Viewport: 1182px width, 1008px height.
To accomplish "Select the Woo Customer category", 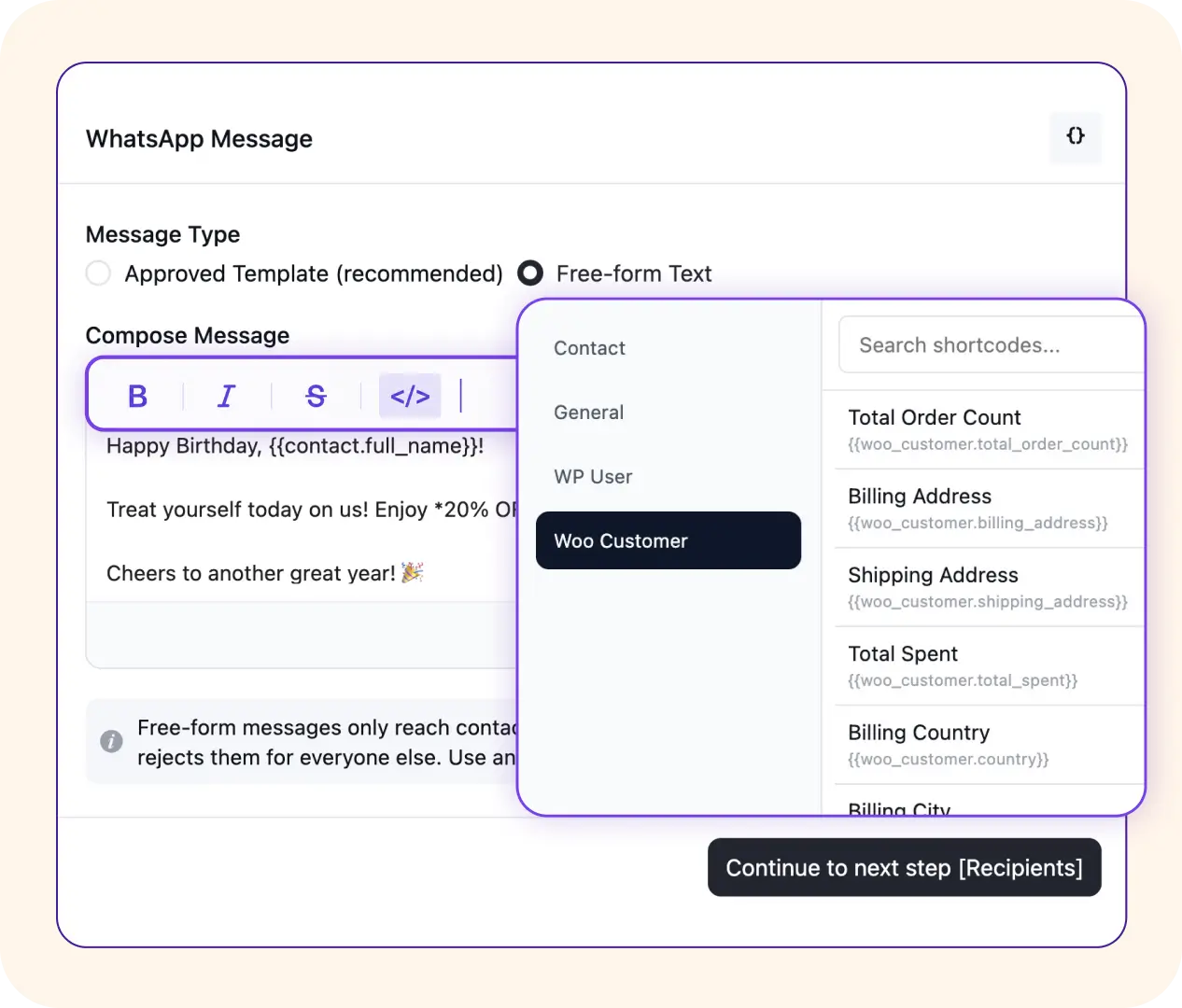I will (668, 540).
